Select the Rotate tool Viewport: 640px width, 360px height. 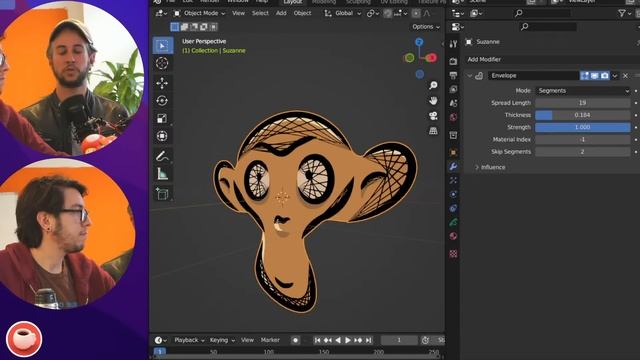(x=162, y=101)
